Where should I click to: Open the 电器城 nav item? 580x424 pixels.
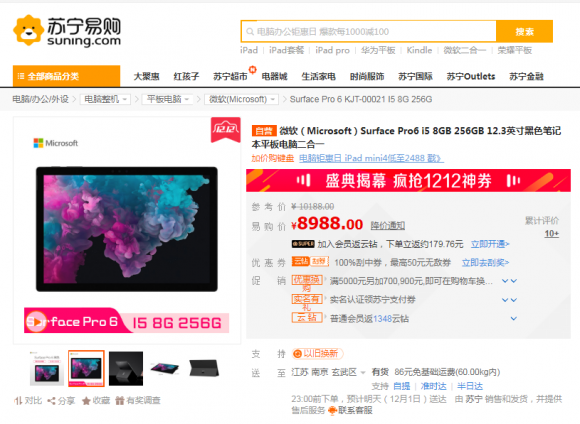[274, 77]
